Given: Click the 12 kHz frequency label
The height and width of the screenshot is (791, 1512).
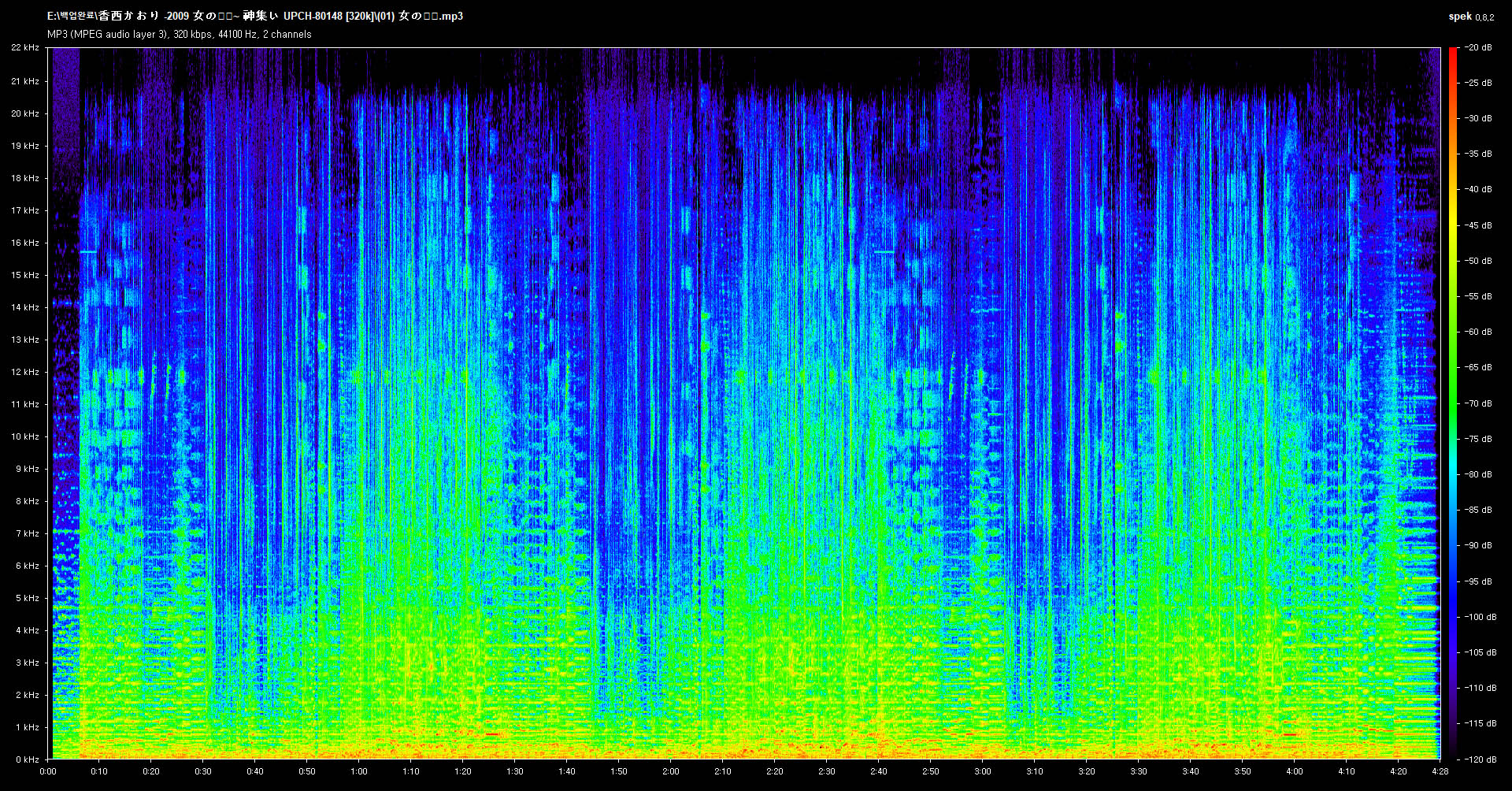Looking at the screenshot, I should (25, 372).
